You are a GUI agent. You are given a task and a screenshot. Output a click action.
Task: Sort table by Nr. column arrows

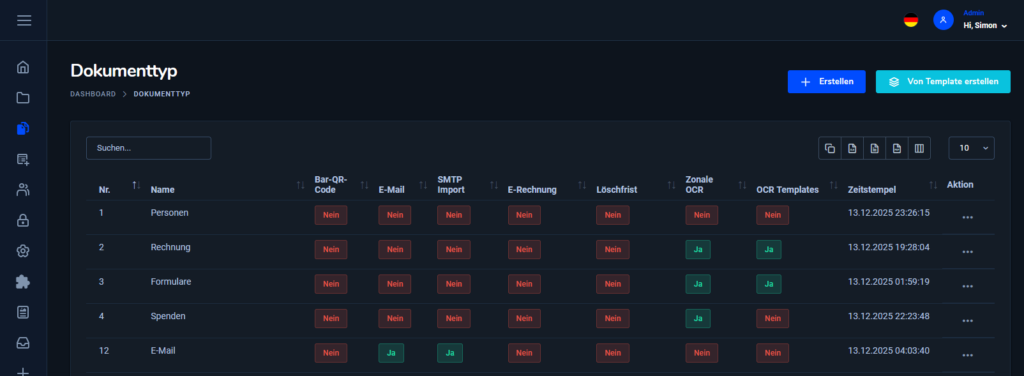pos(136,185)
